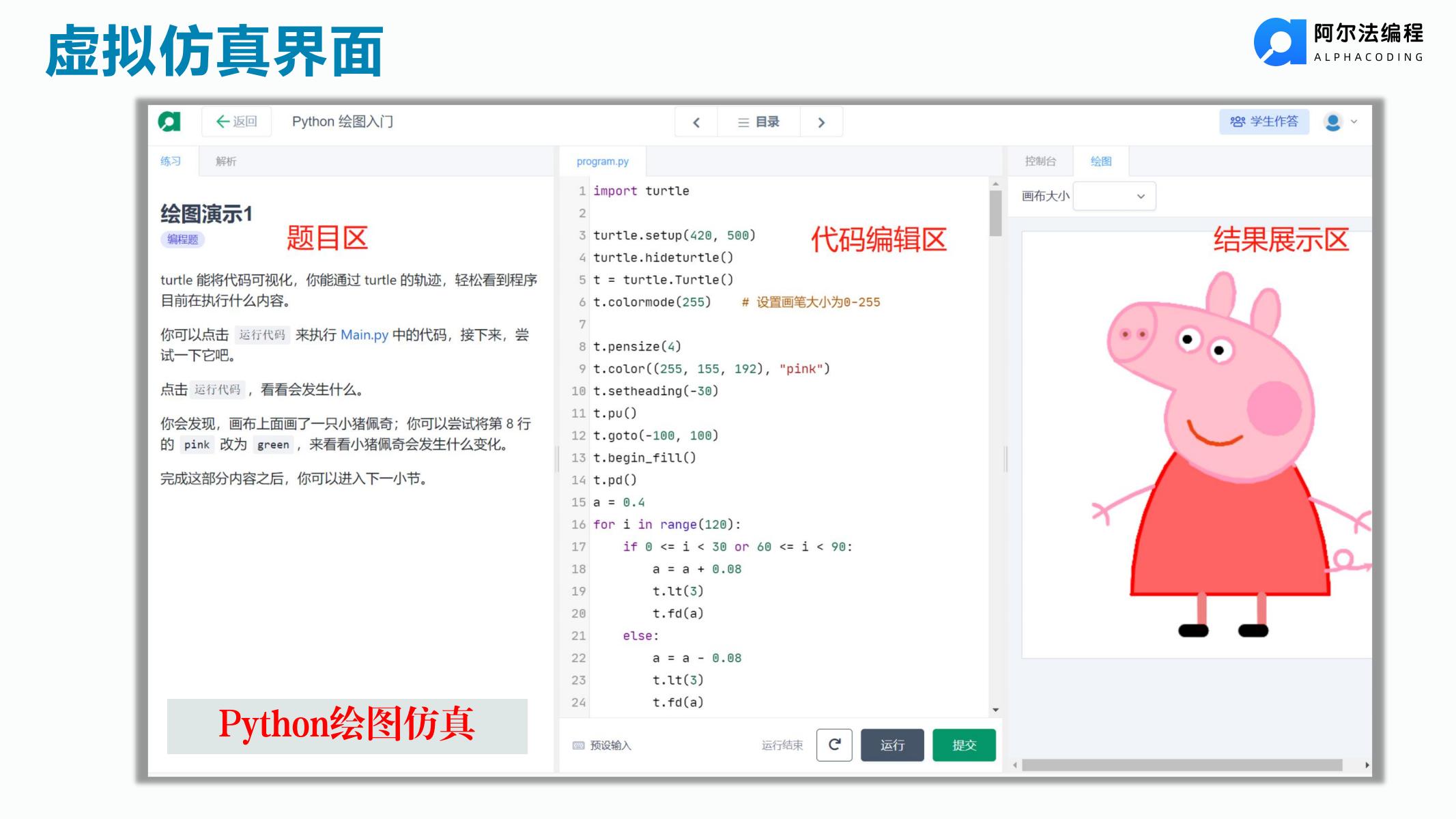
Task: Select the program.py file tab
Action: (x=603, y=161)
